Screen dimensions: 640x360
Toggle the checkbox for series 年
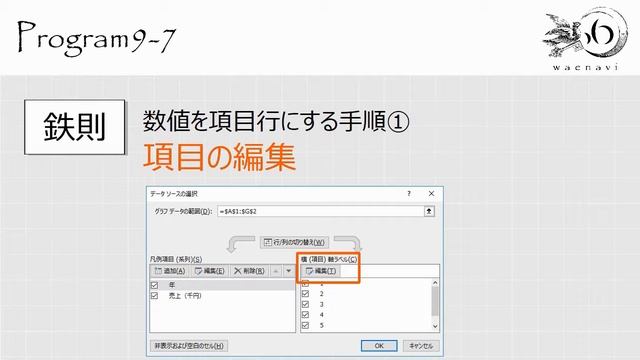154,285
